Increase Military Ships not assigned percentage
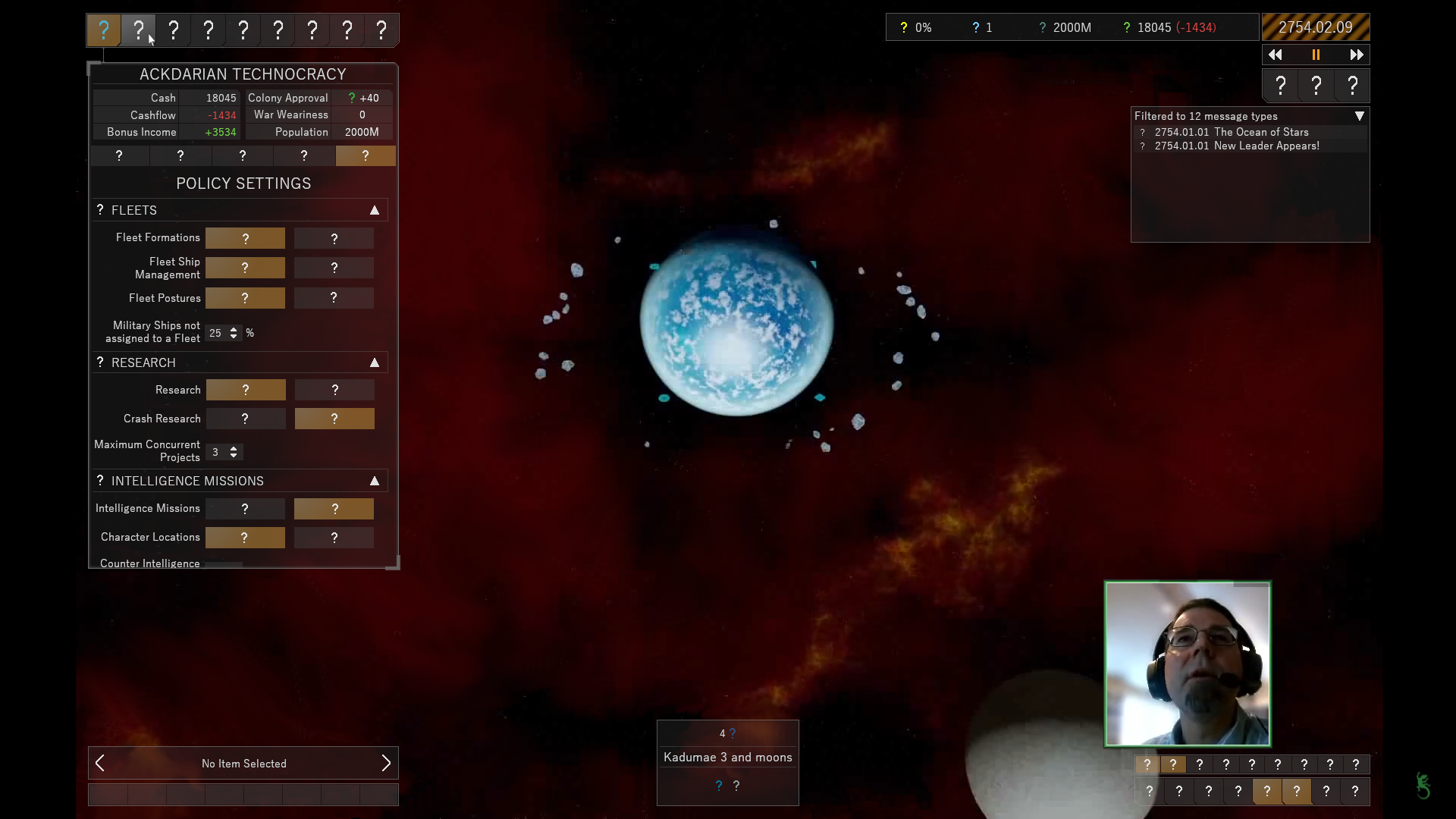 (x=234, y=329)
